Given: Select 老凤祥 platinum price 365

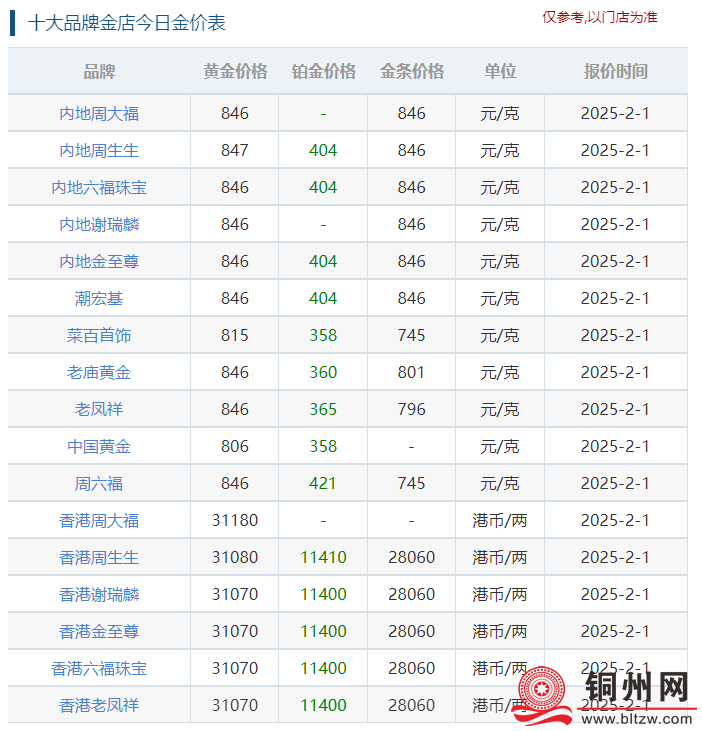Looking at the screenshot, I should pos(323,409).
